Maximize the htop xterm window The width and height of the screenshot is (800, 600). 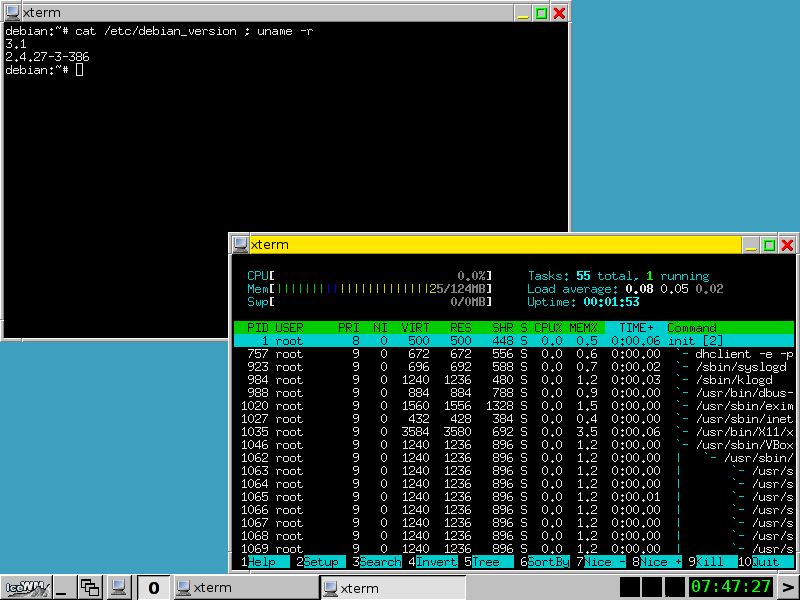pyautogui.click(x=769, y=245)
